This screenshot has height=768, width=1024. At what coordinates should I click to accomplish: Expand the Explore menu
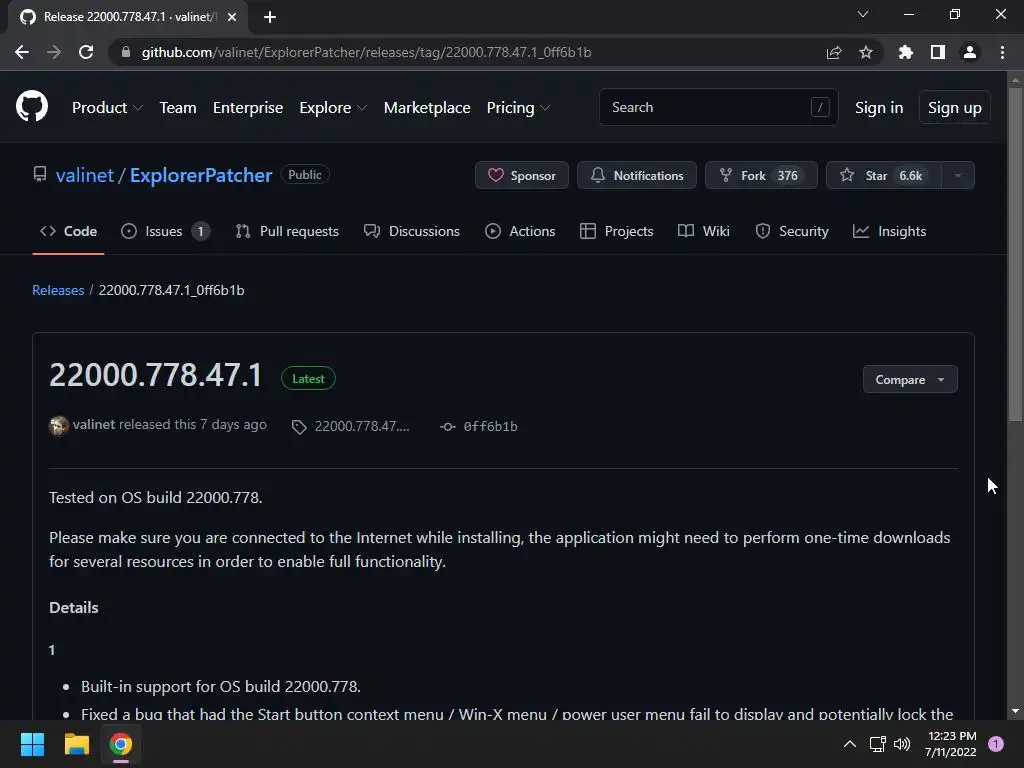pyautogui.click(x=333, y=108)
